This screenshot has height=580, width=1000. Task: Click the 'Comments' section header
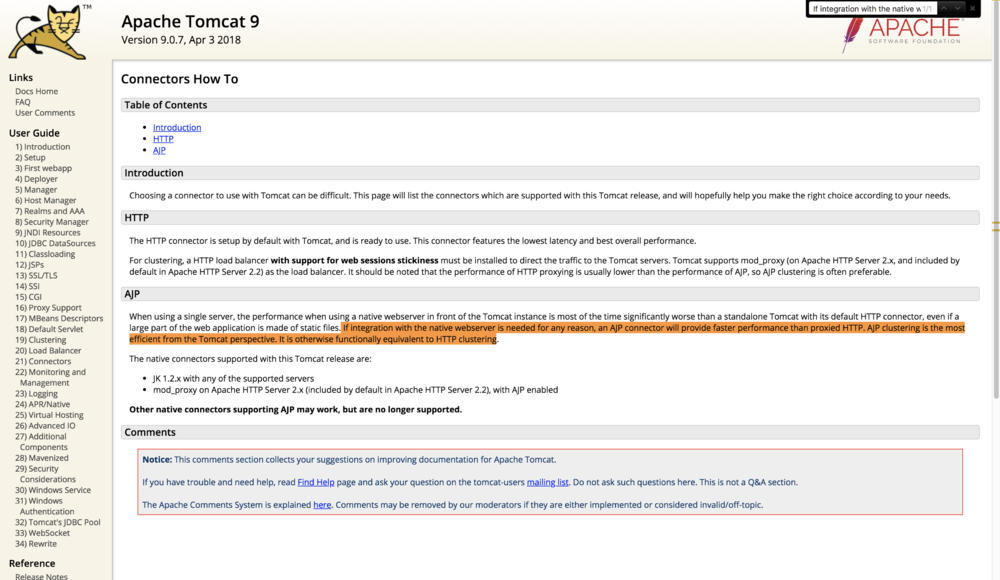click(x=550, y=432)
